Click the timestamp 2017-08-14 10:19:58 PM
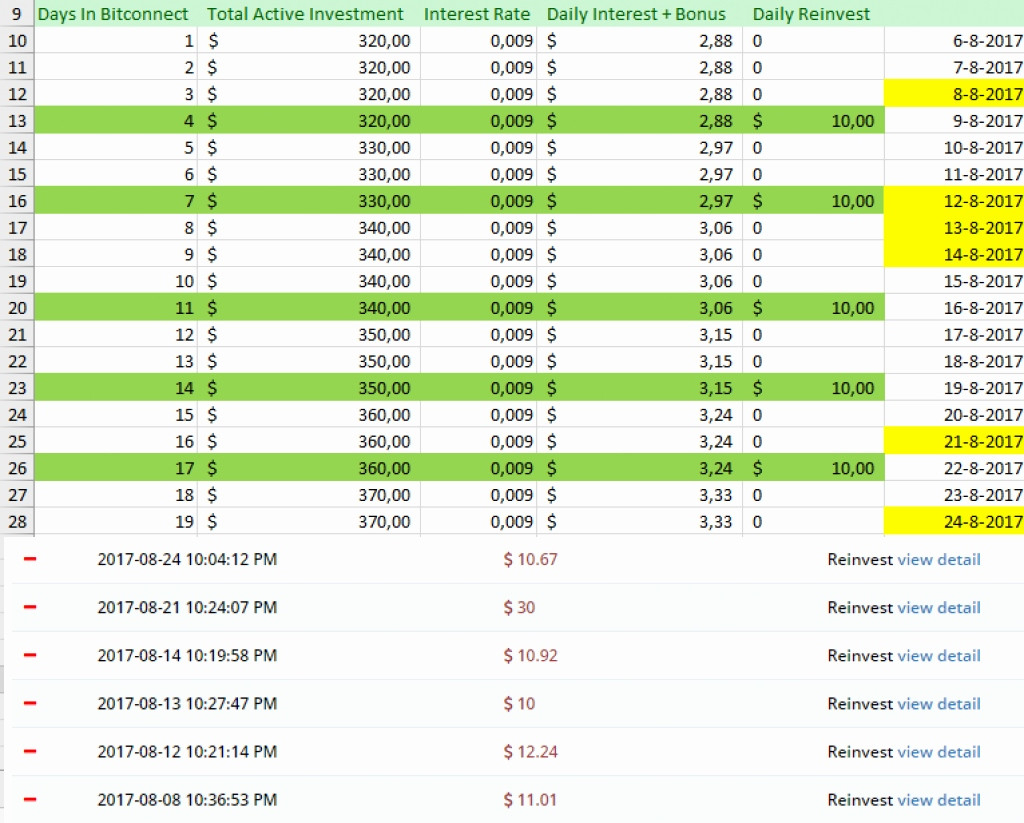The width and height of the screenshot is (1024, 823). click(187, 656)
